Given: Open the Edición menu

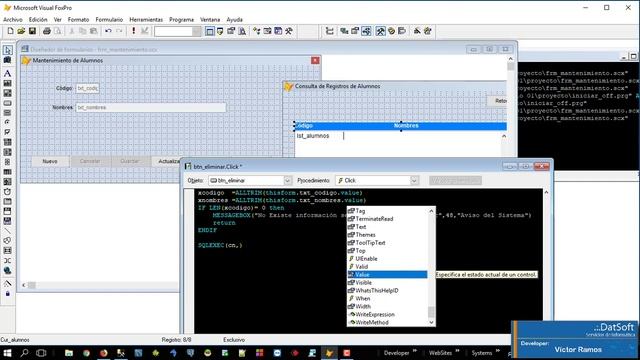Looking at the screenshot, I should 38,20.
